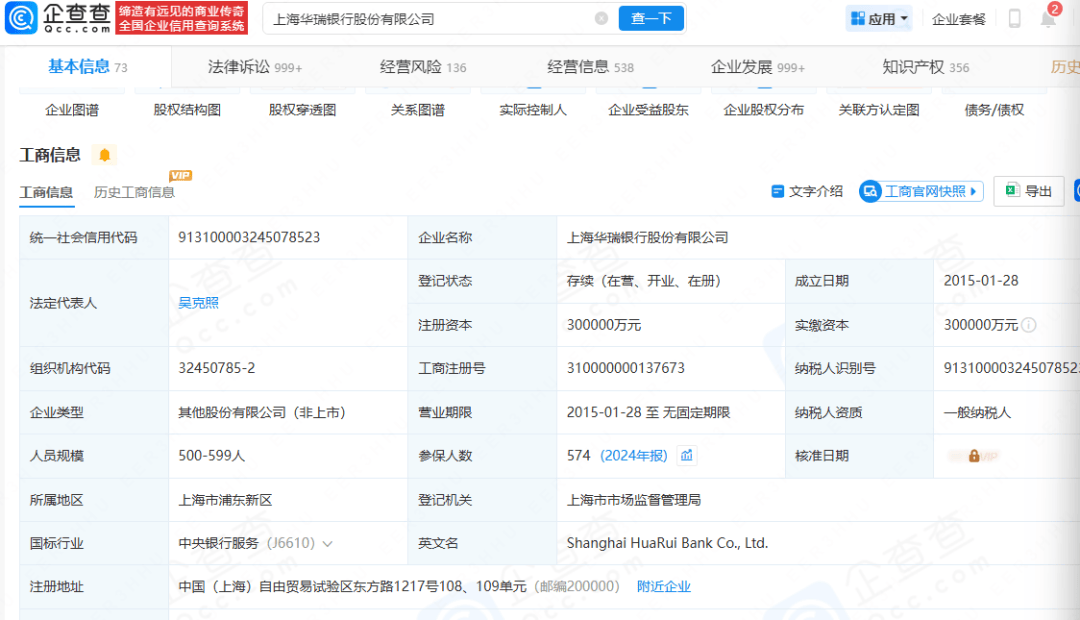Open legal representative 吴克照 link
This screenshot has height=620, width=1080.
(198, 303)
